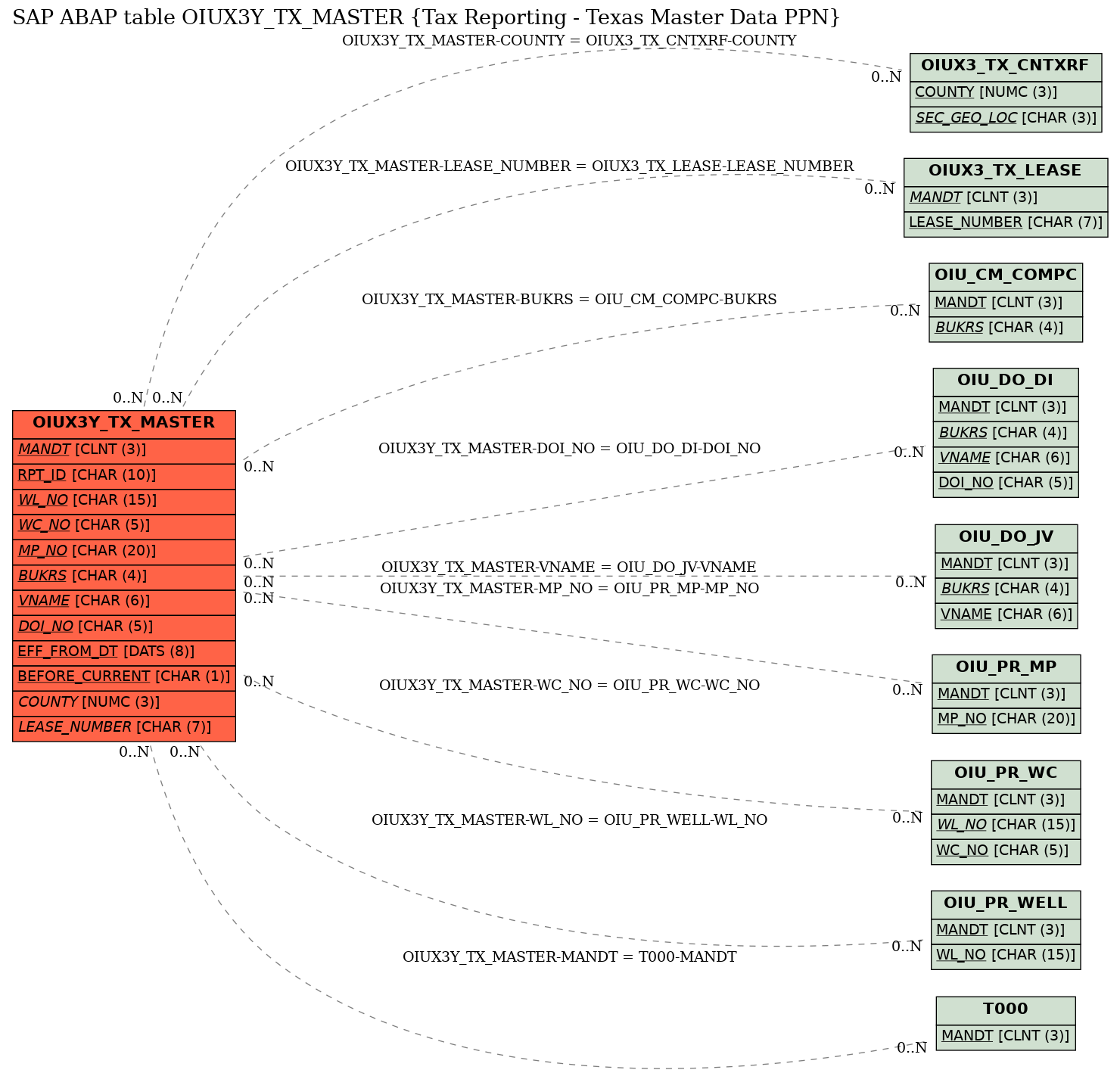Select MP_NO field in OIU_PR_MP
Image resolution: width=1120 pixels, height=1073 pixels.
[x=1006, y=720]
